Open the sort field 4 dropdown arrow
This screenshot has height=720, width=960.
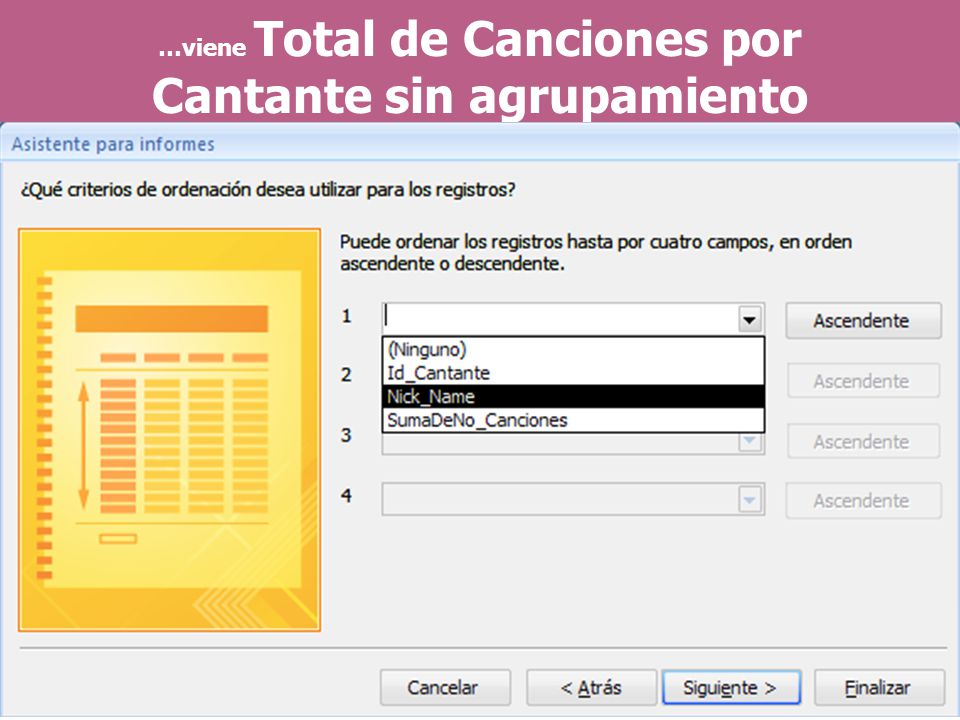(749, 500)
